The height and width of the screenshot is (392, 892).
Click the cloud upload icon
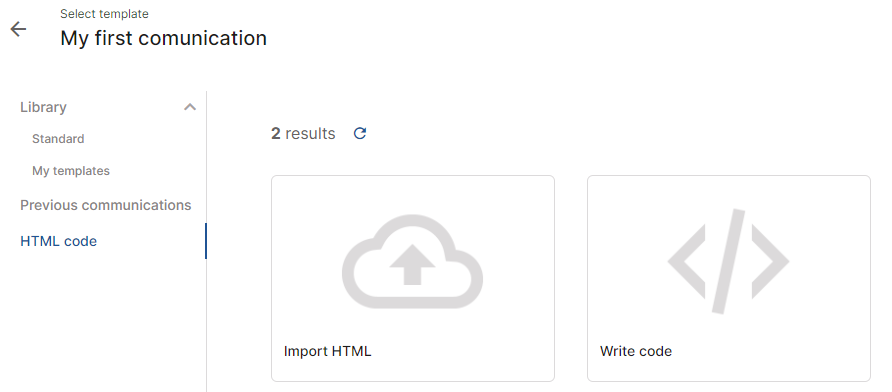[412, 262]
